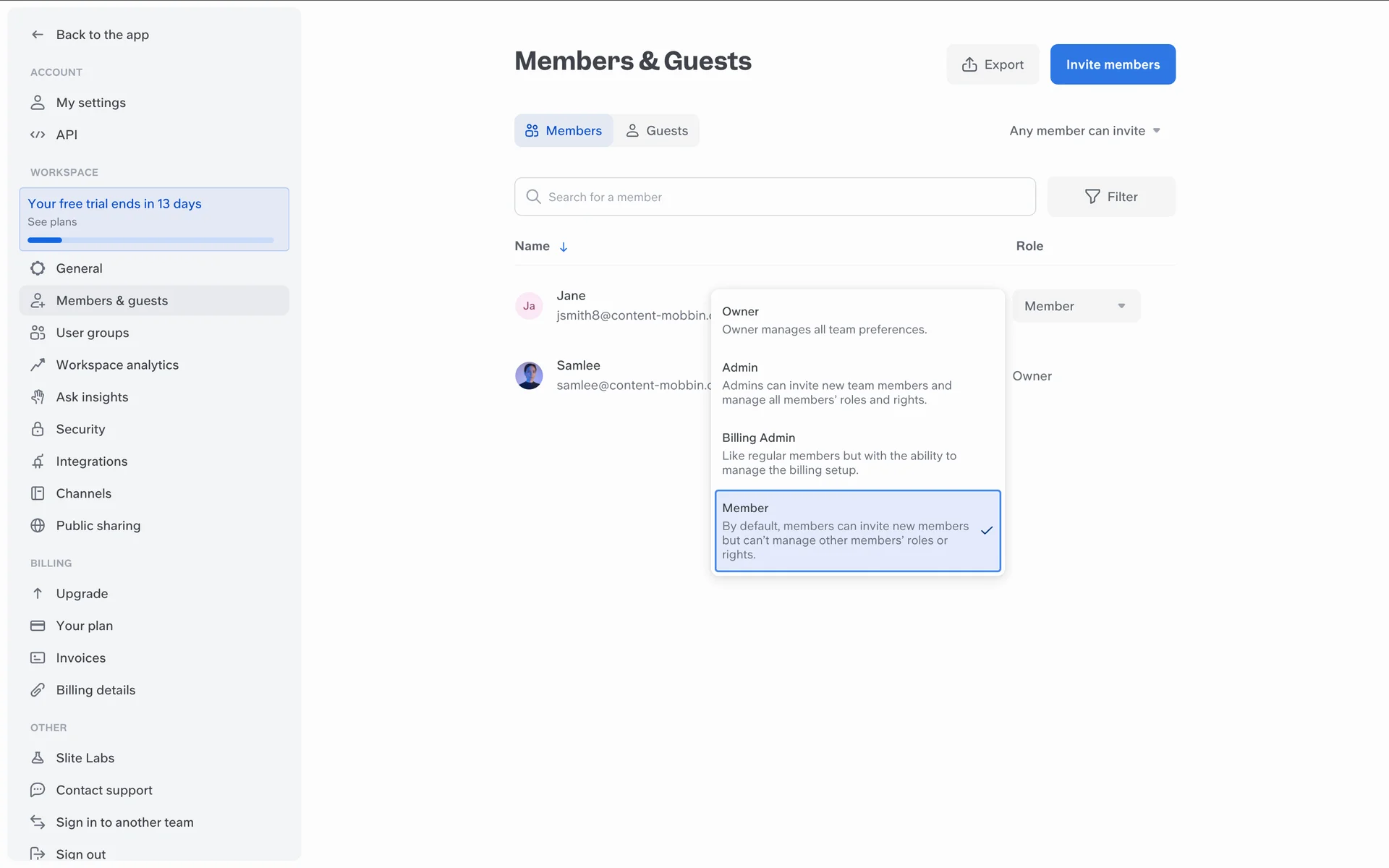Expand the Any member can invite dropdown
This screenshot has height=868, width=1389.
pos(1084,131)
